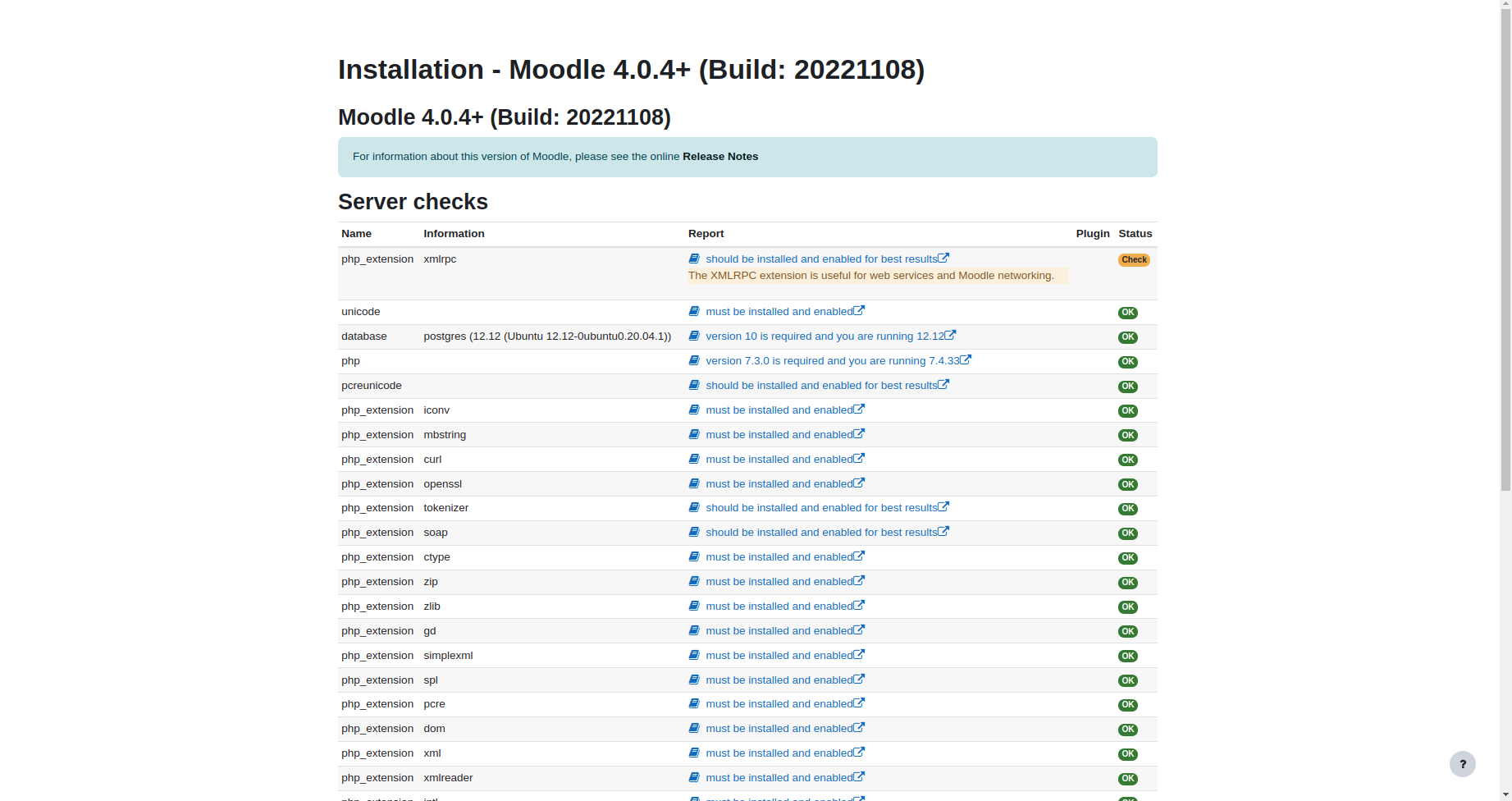Open the pcreunicode 'should be installed' link

tap(821, 386)
